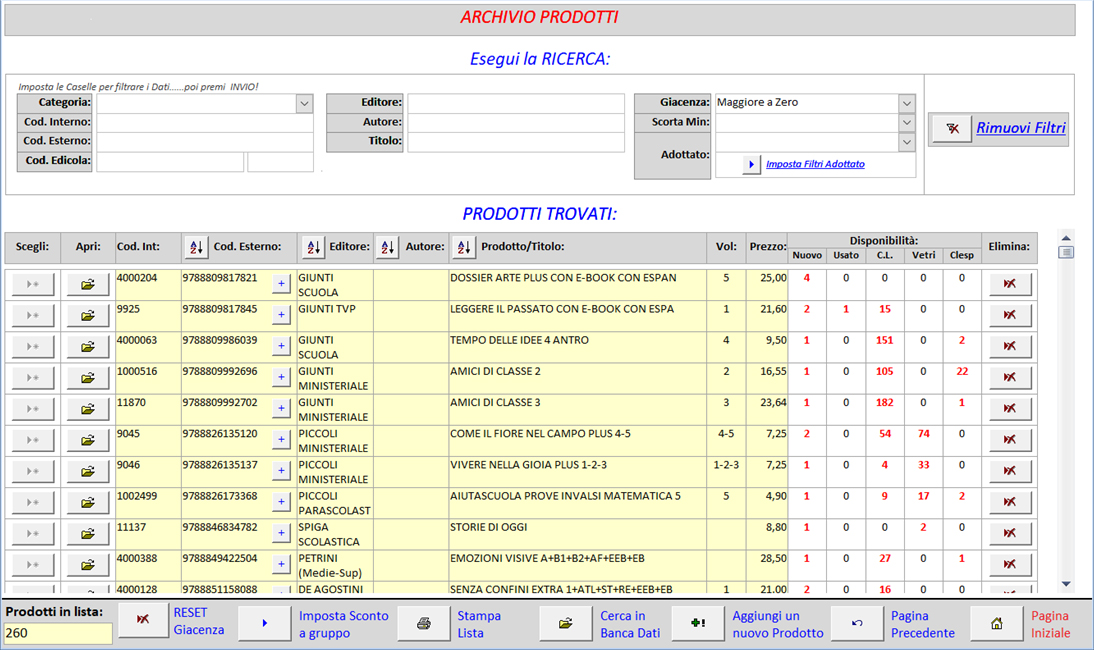Viewport: 1094px width, 650px height.
Task: Click the Pagina Iniziale home button
Action: click(997, 623)
